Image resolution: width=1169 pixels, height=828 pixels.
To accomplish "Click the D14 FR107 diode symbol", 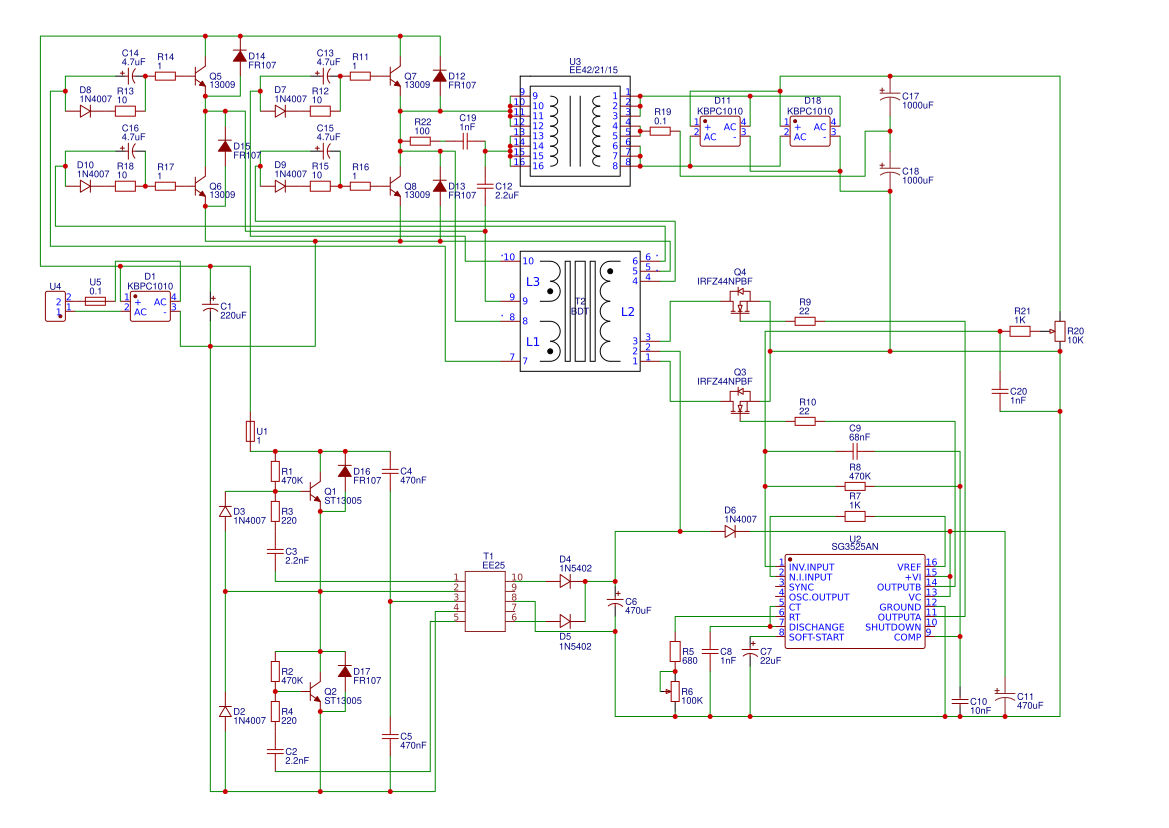I will (239, 56).
